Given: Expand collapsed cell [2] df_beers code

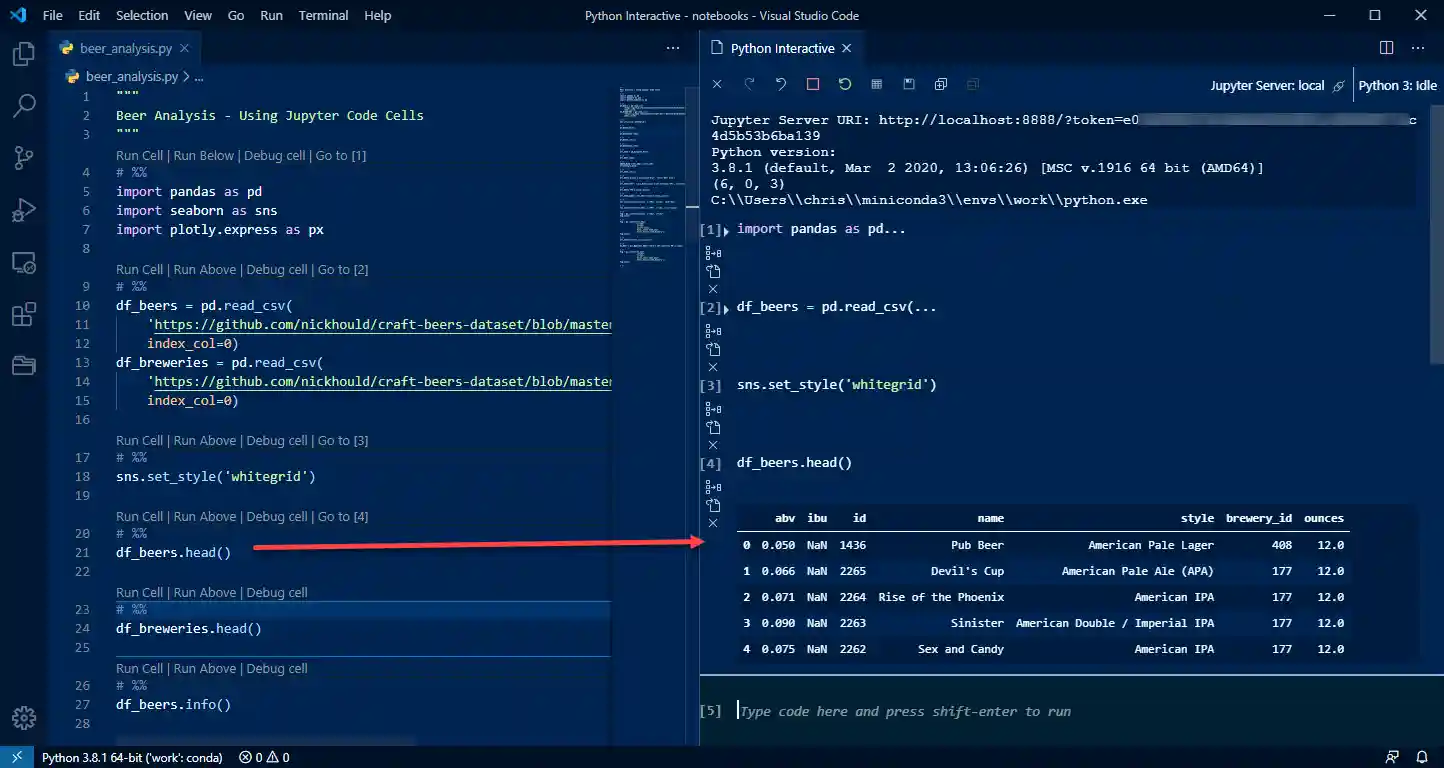Looking at the screenshot, I should [x=726, y=309].
